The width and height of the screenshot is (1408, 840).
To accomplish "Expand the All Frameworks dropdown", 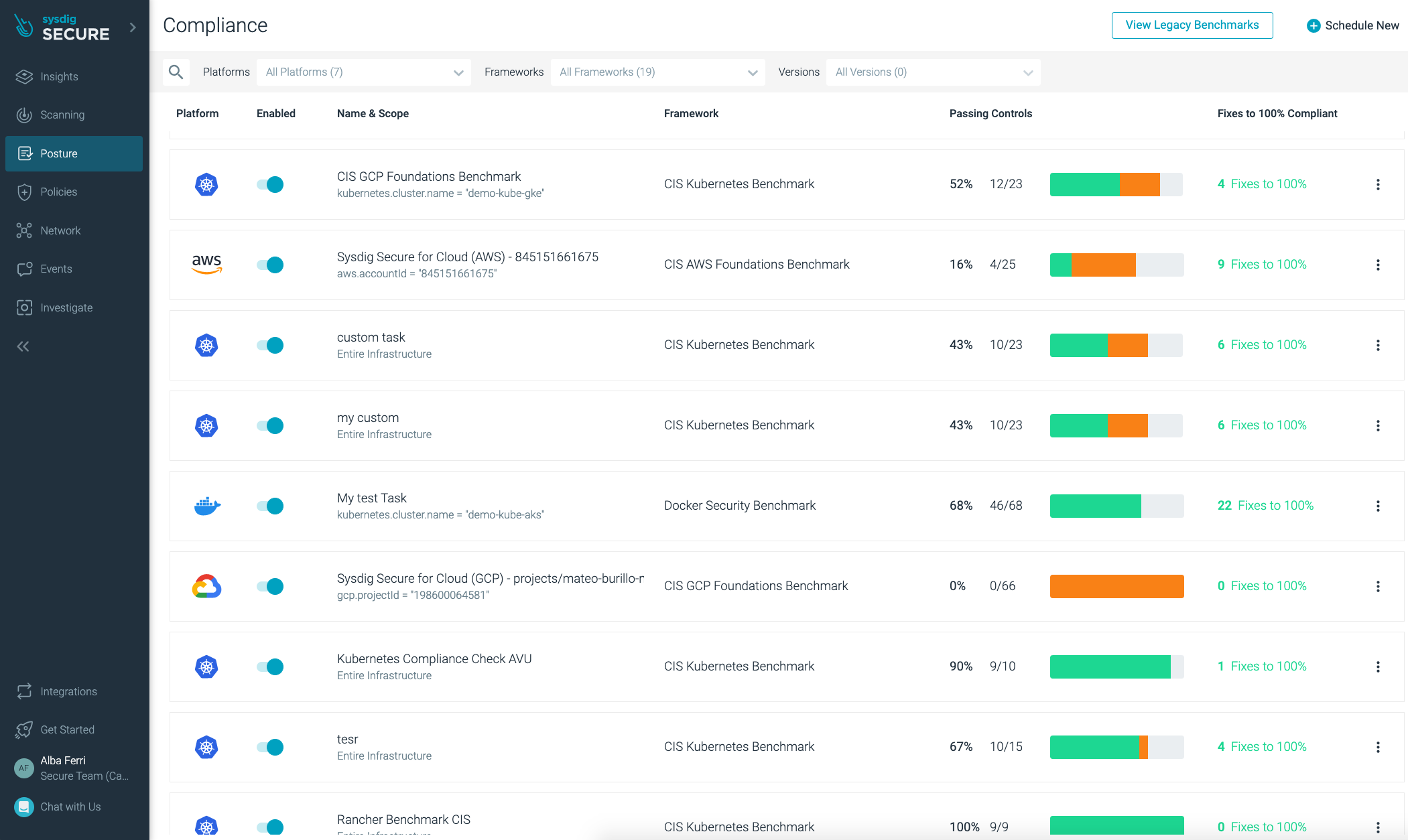I will pyautogui.click(x=657, y=72).
